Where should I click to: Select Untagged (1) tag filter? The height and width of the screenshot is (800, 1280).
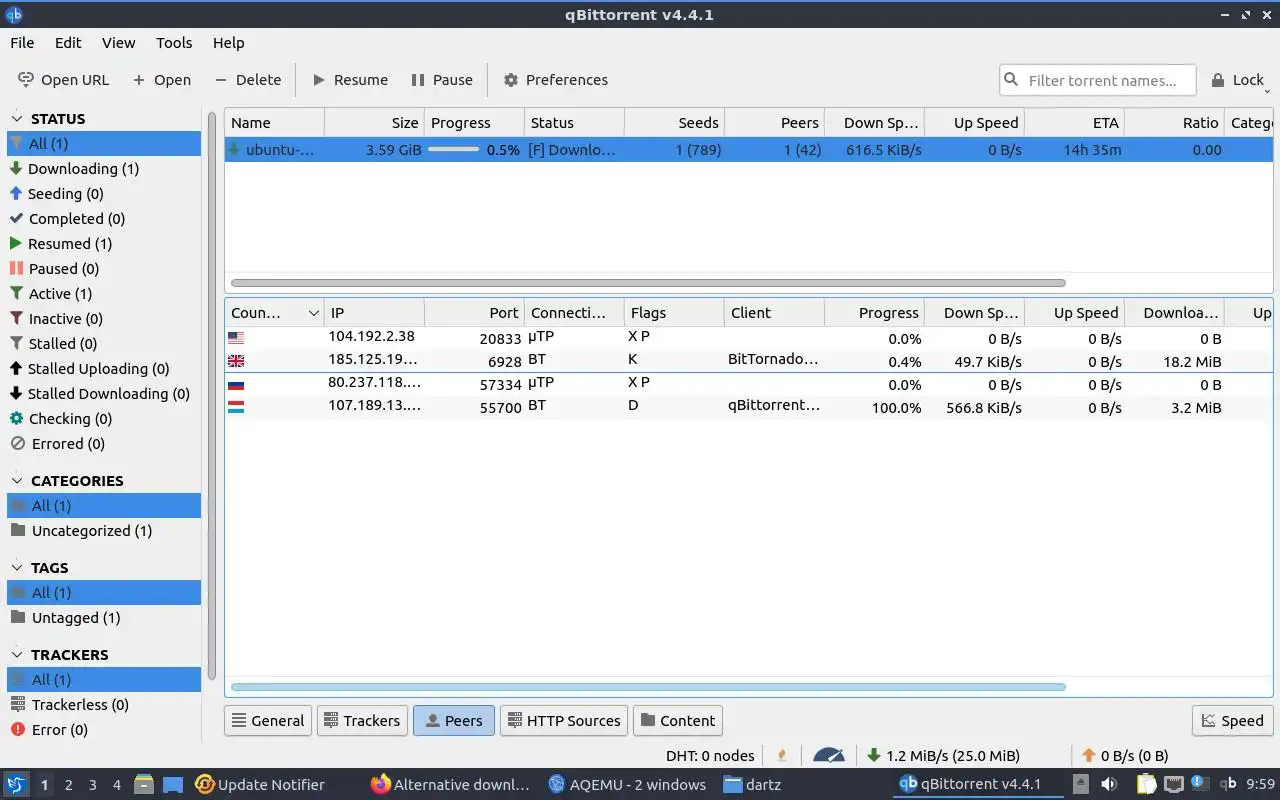point(104,618)
